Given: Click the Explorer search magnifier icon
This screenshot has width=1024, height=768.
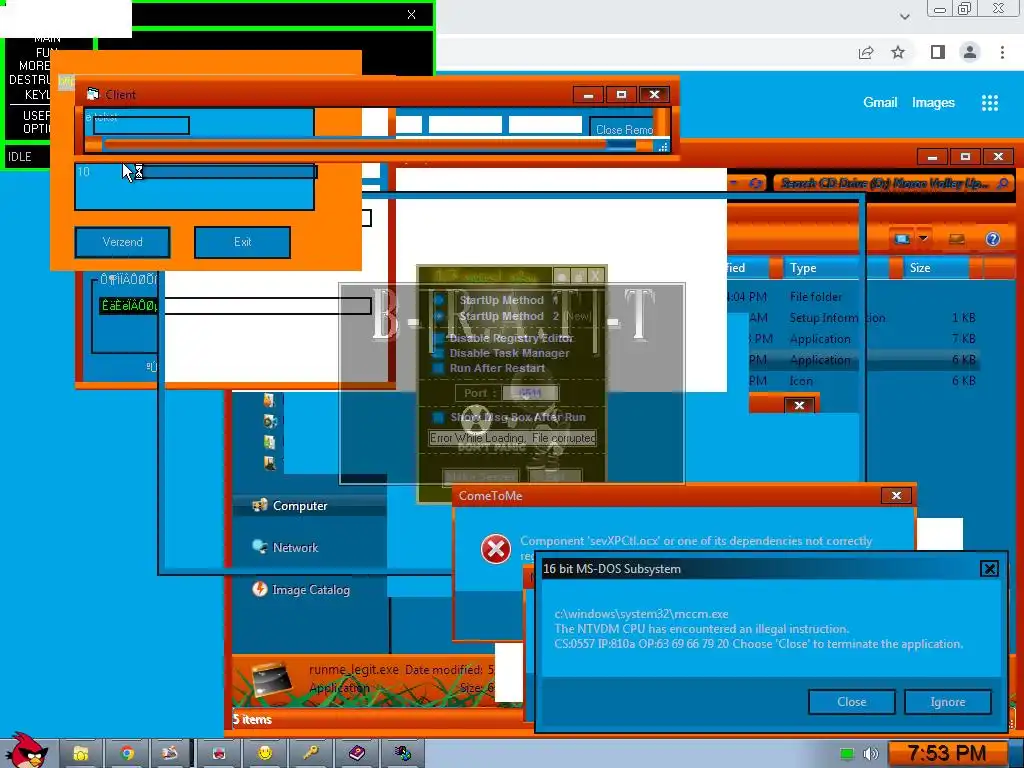Looking at the screenshot, I should pyautogui.click(x=1003, y=184).
